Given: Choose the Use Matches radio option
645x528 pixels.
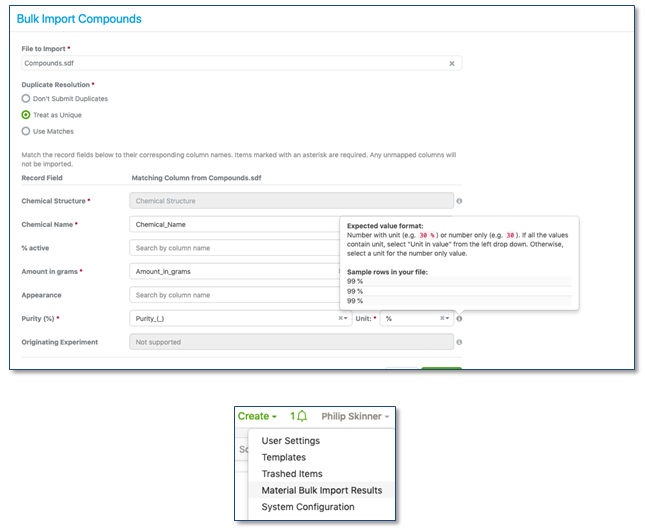Looking at the screenshot, I should (26, 131).
